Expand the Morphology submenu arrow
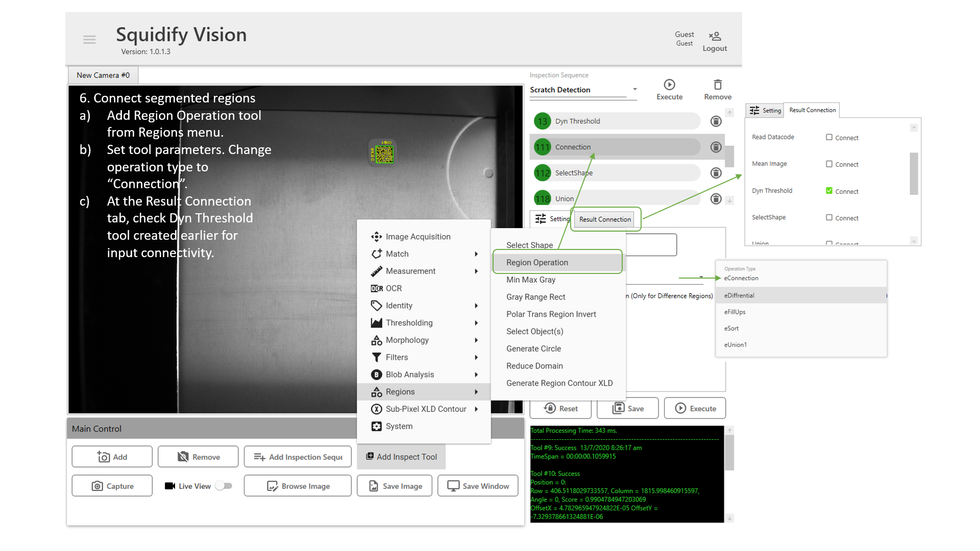 [x=476, y=340]
